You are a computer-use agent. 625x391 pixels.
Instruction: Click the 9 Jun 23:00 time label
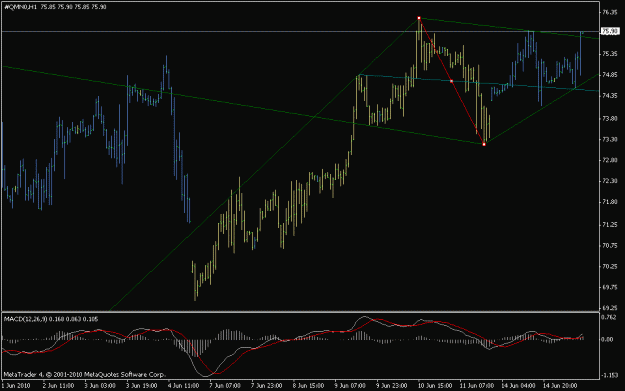[x=392, y=386]
